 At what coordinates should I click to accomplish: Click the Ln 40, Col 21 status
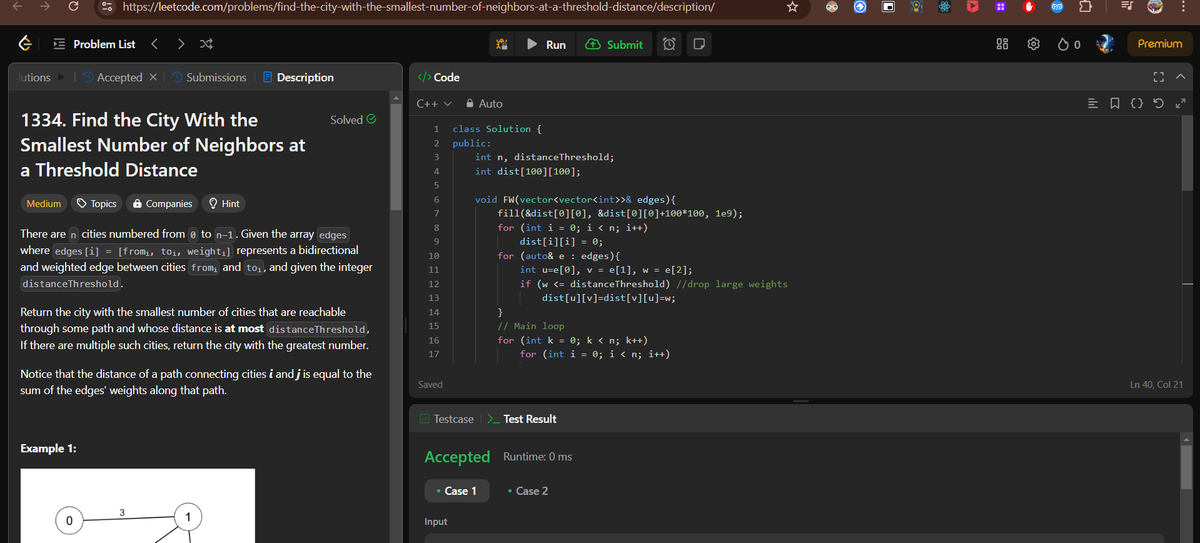pos(1156,384)
